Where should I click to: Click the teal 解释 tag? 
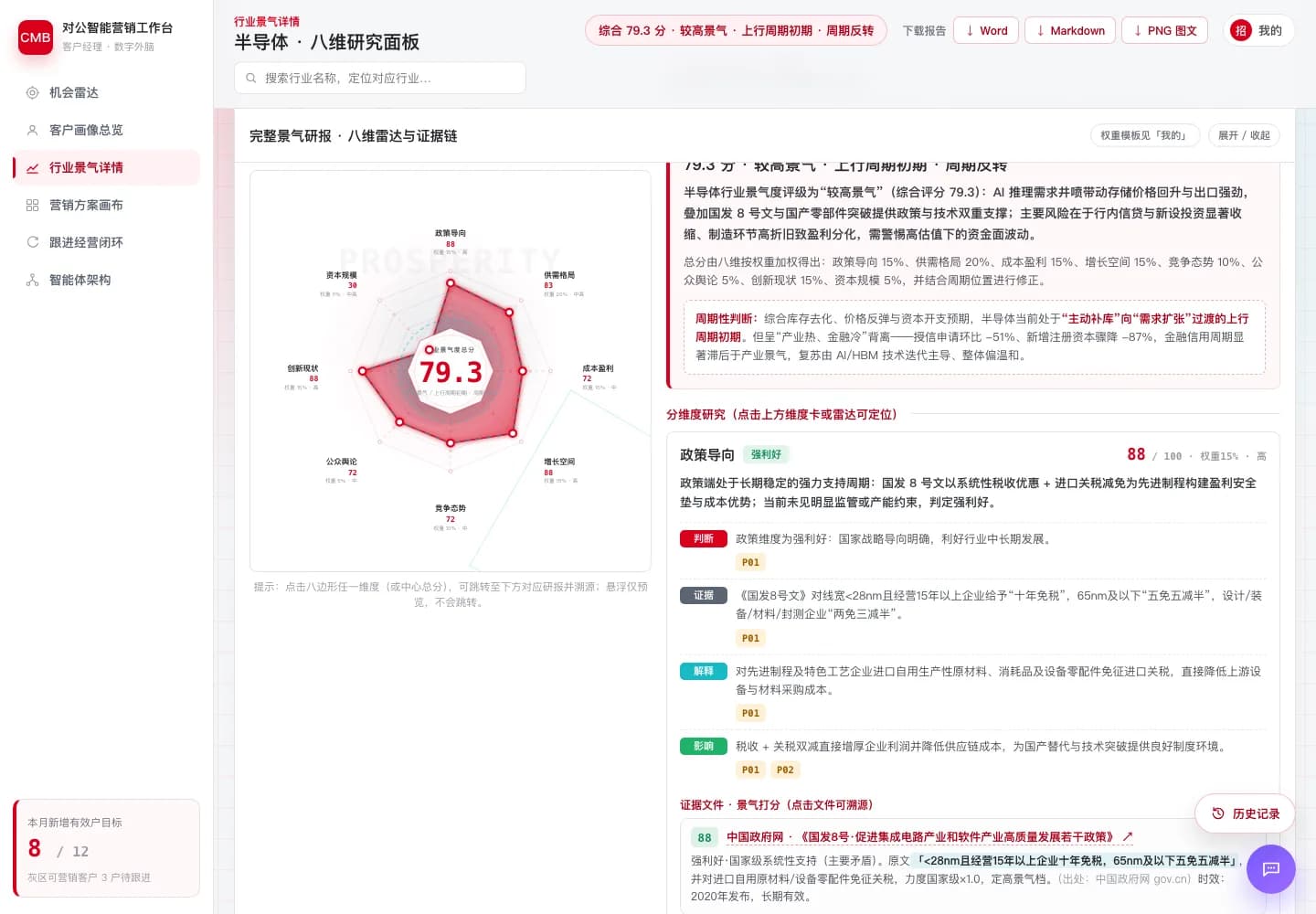[704, 671]
